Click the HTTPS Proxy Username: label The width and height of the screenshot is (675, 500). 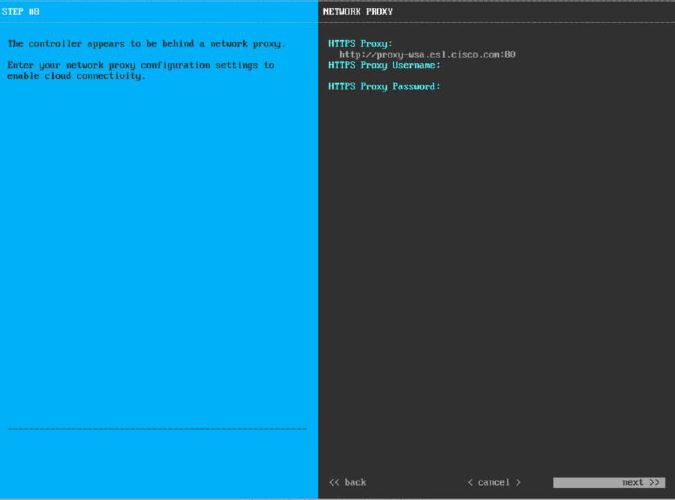pyautogui.click(x=384, y=65)
